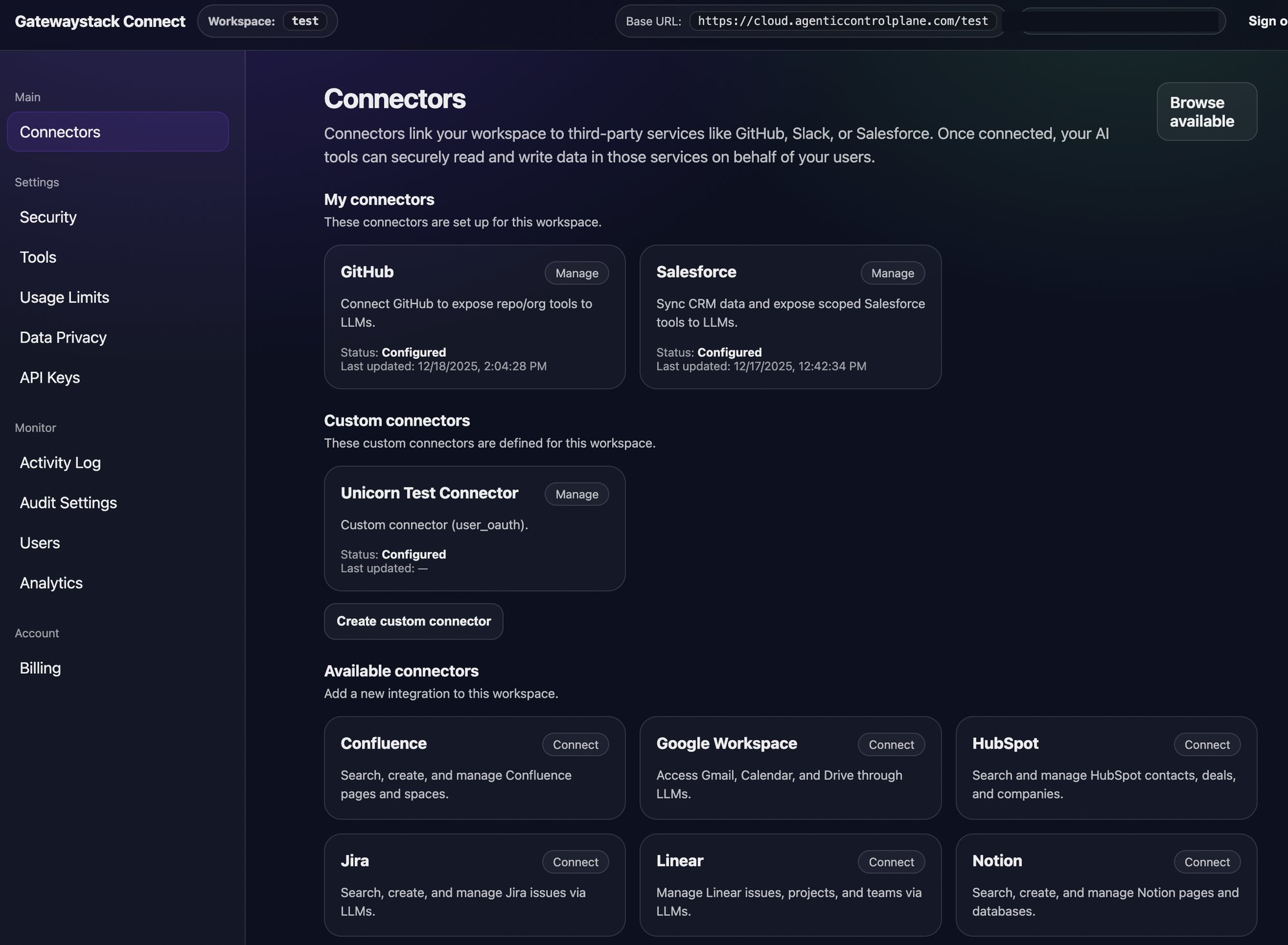Open Billing under Account
Viewport: 1288px width, 945px height.
tap(40, 668)
